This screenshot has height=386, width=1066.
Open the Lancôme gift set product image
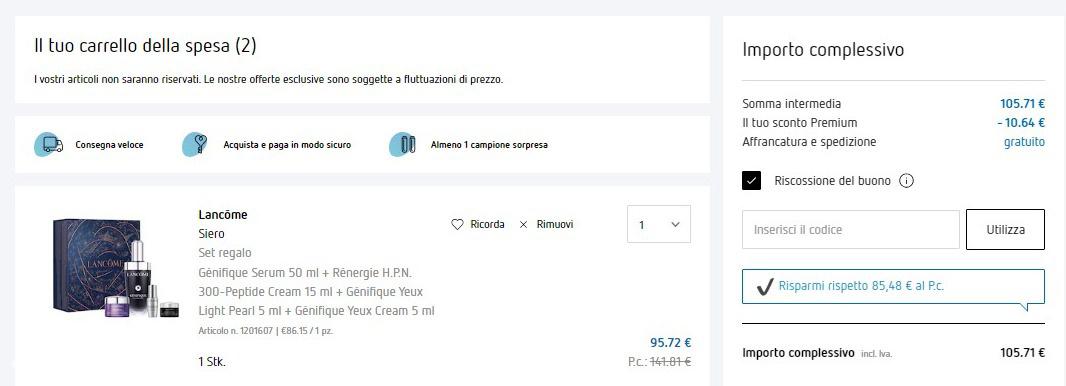(116, 267)
